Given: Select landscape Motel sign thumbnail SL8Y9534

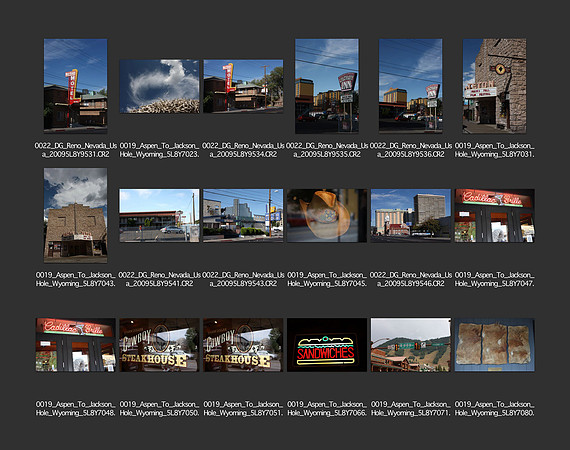Looking at the screenshot, I should 243,86.
